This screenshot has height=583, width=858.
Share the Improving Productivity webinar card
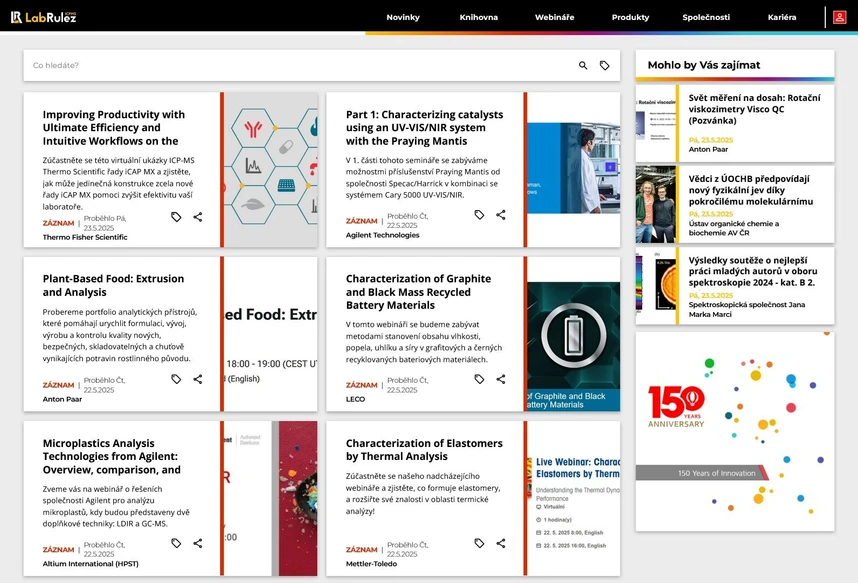pos(198,217)
